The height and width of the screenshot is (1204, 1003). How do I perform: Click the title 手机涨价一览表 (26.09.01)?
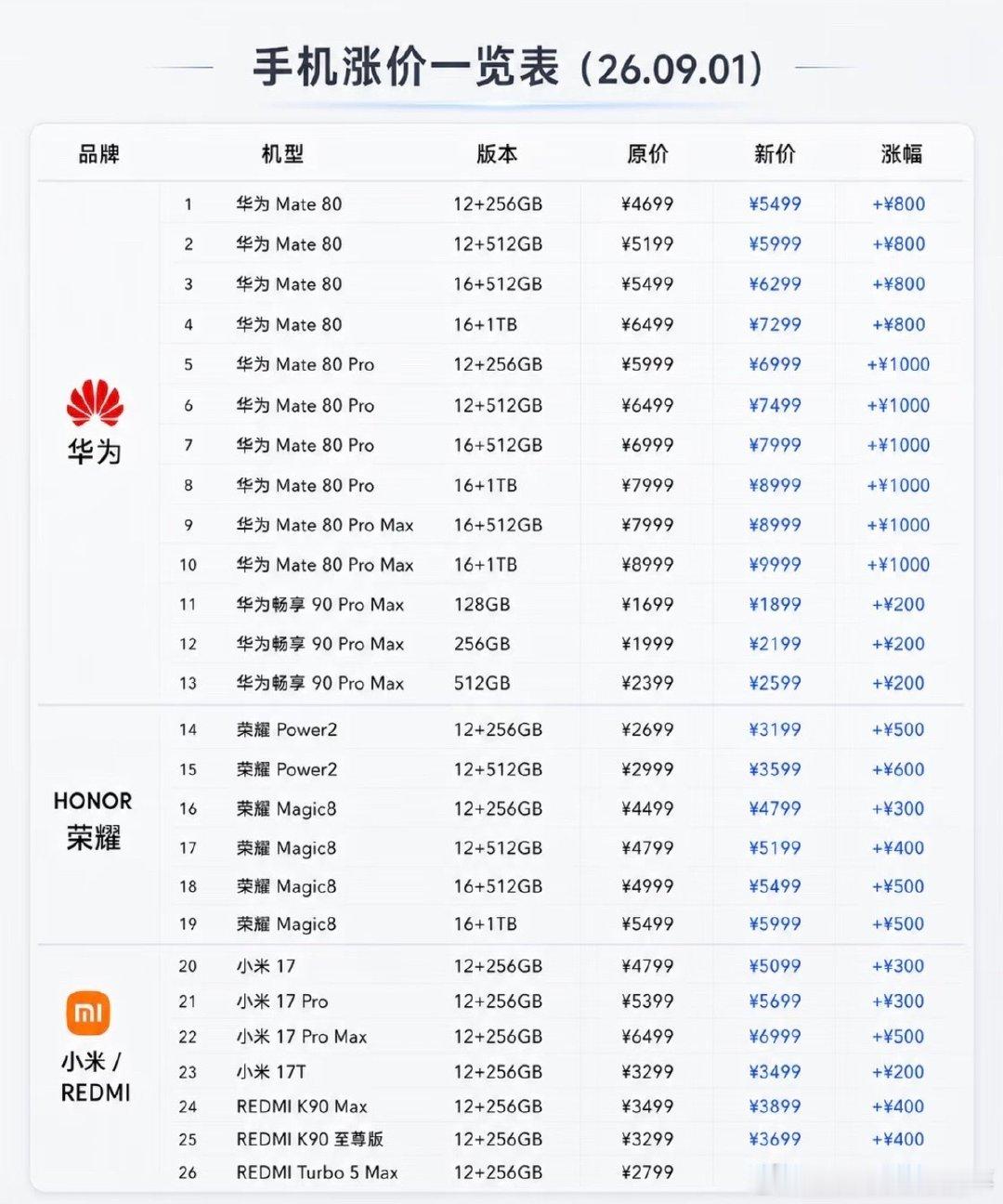click(508, 69)
